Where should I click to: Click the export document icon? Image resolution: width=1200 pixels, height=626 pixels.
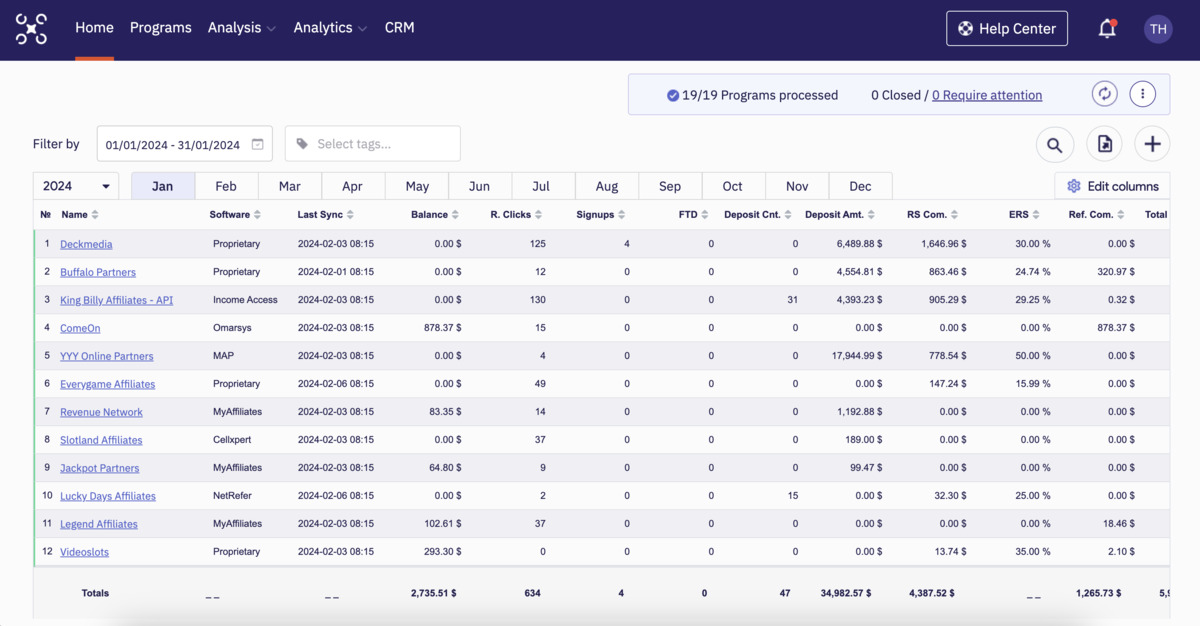tap(1104, 145)
